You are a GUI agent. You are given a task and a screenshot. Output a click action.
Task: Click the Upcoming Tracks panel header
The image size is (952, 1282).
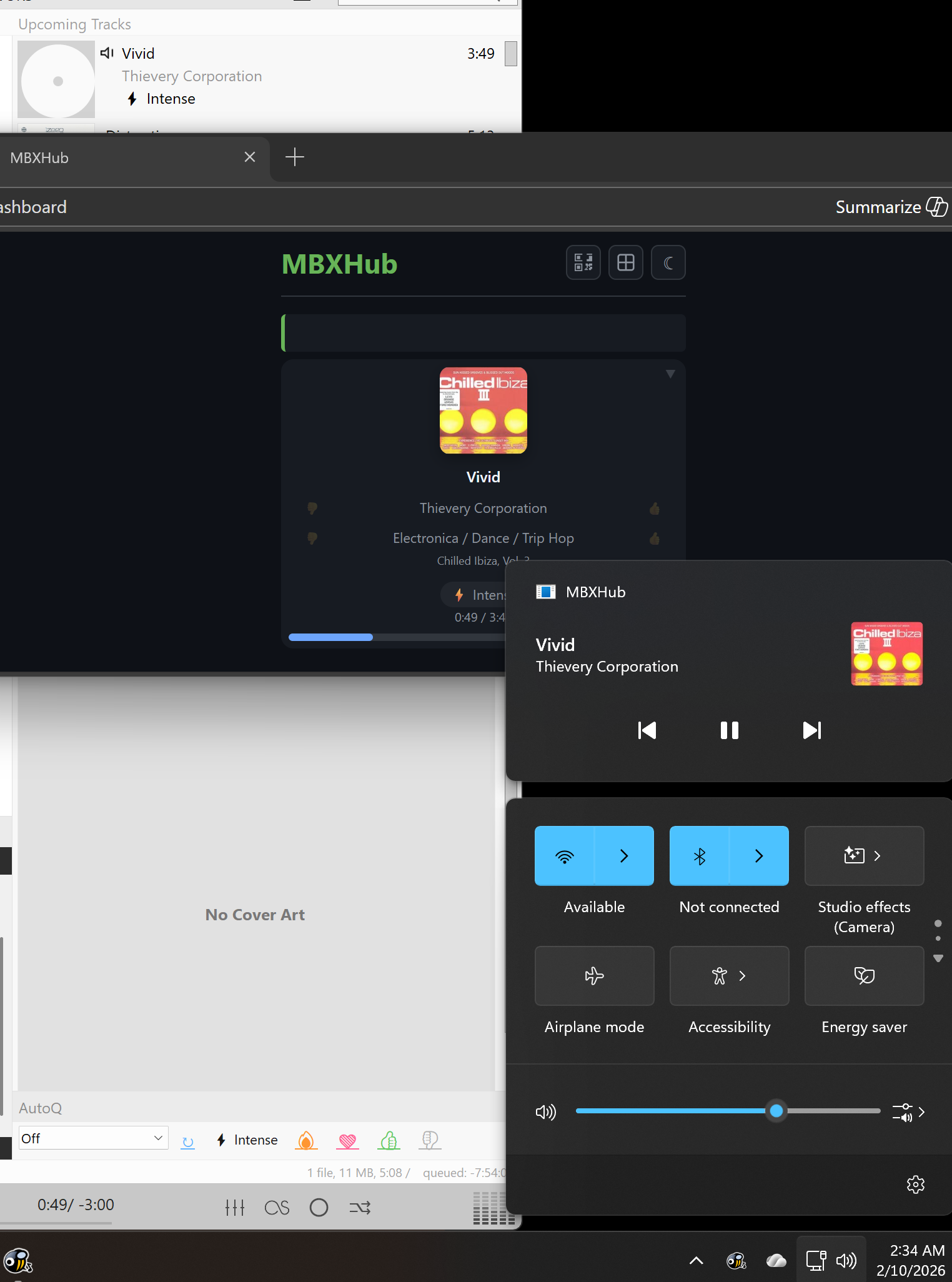[x=75, y=24]
